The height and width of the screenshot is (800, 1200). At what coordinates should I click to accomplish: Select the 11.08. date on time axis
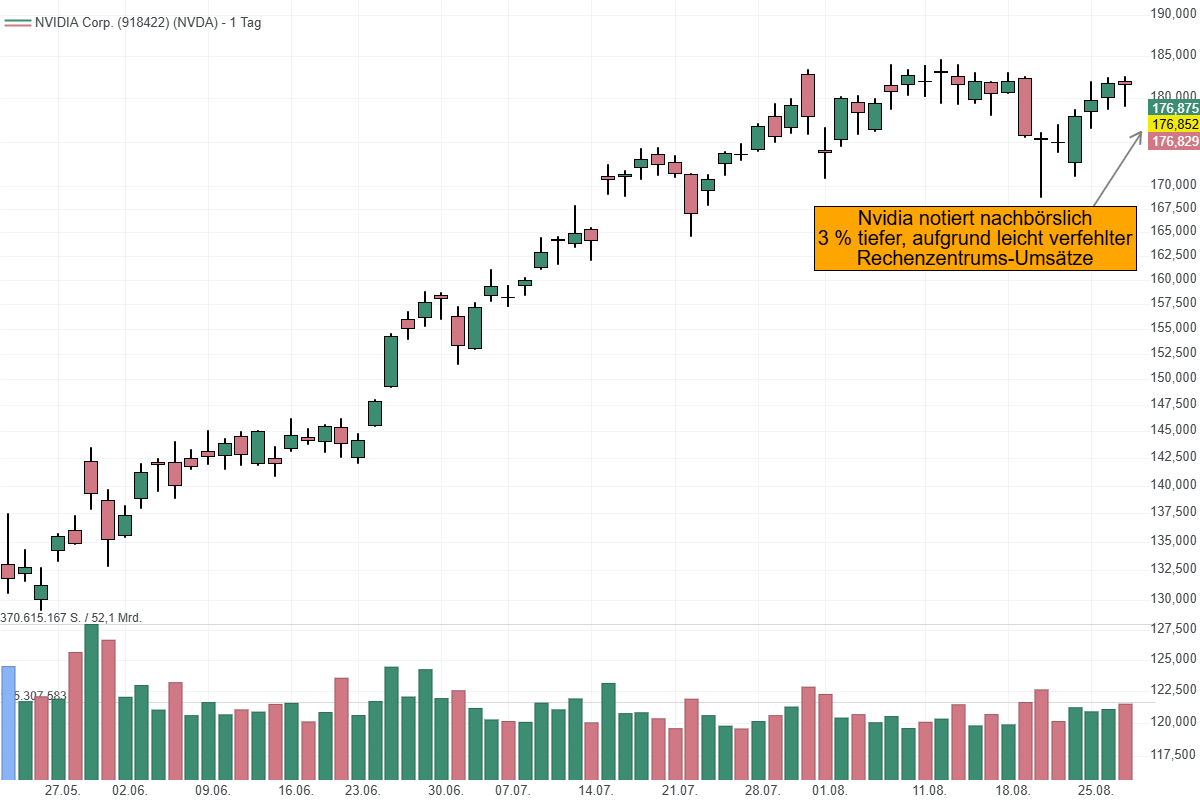(929, 790)
